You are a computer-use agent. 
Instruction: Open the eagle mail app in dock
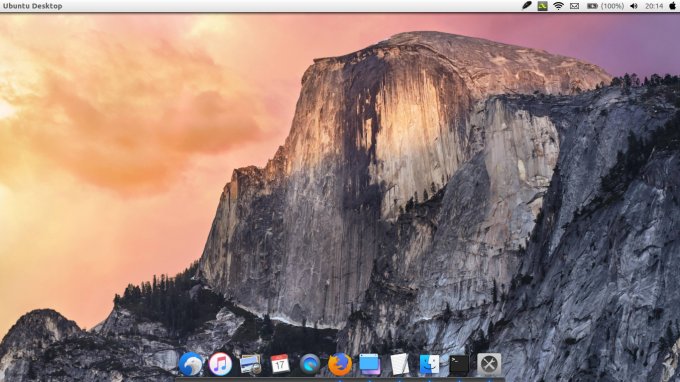tap(191, 364)
